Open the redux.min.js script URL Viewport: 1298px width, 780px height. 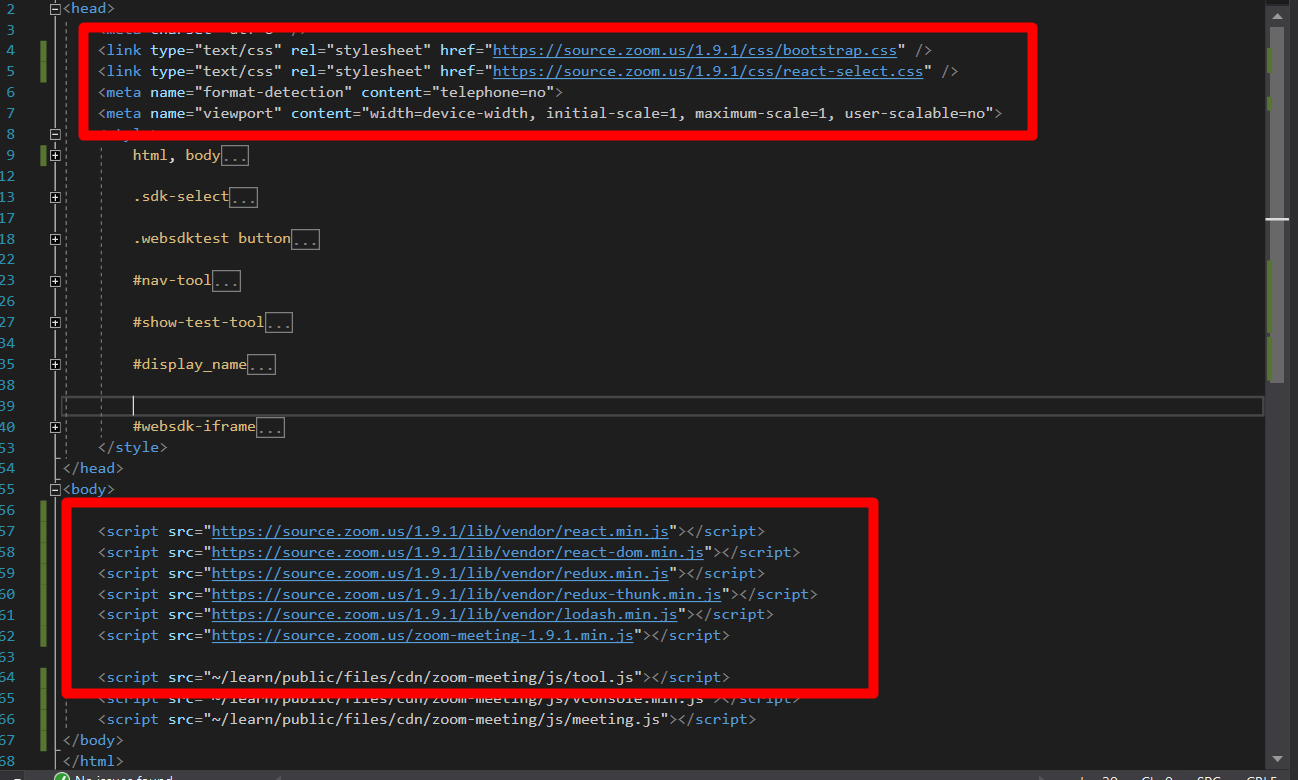click(x=440, y=573)
